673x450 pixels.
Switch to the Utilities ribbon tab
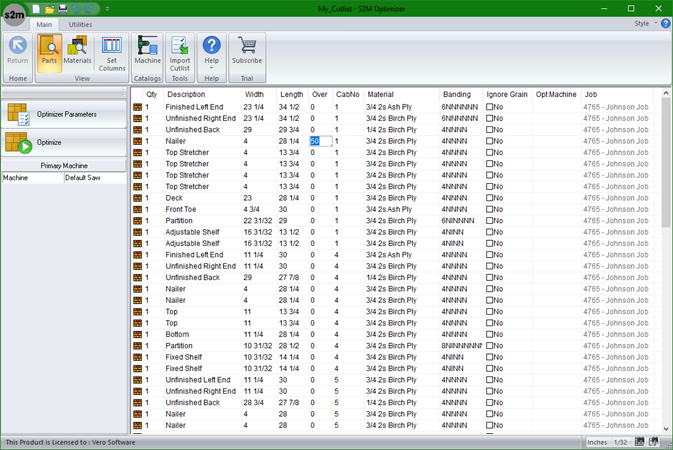[x=80, y=24]
